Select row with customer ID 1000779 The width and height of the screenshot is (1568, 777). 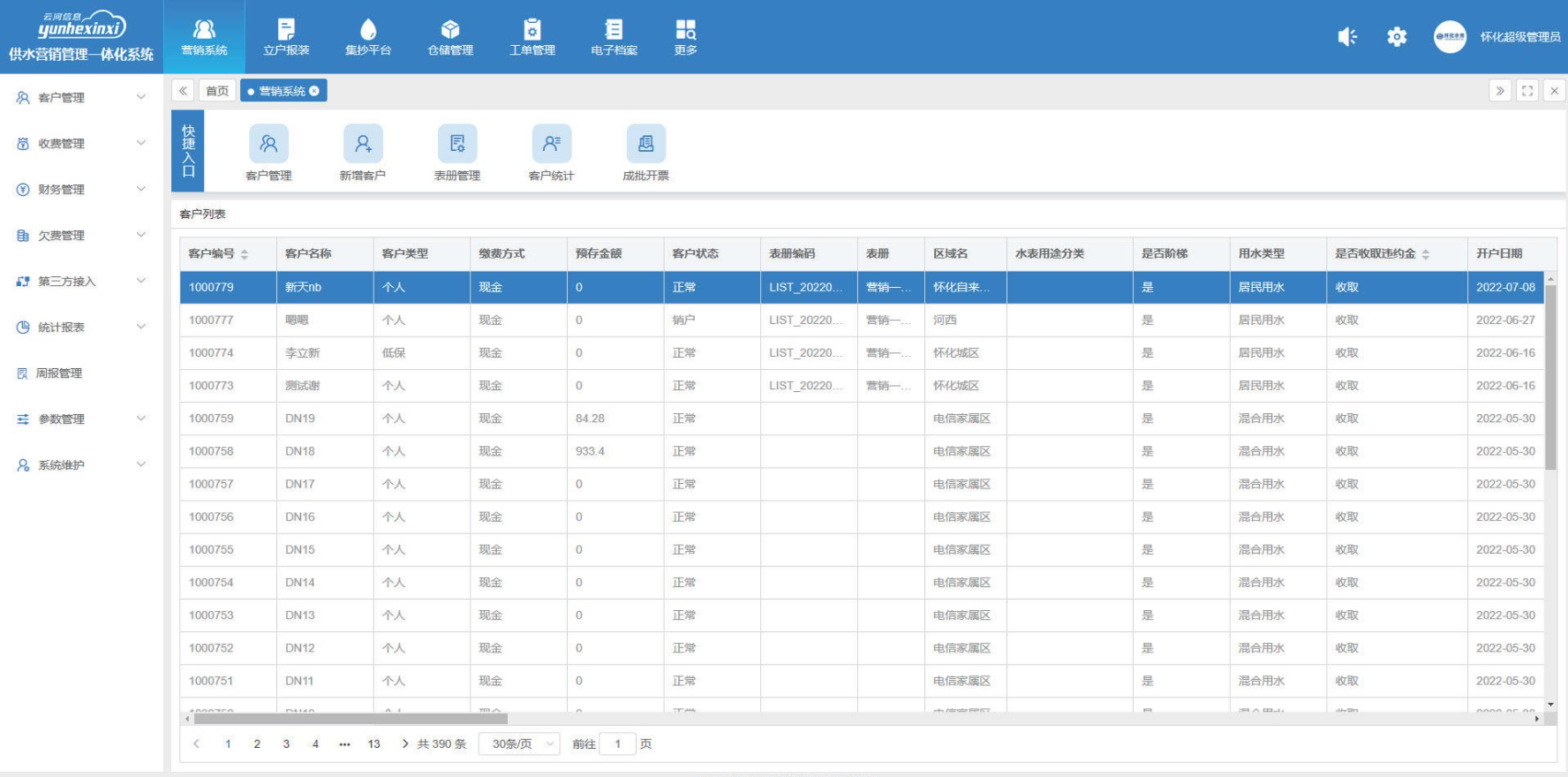pyautogui.click(x=862, y=287)
